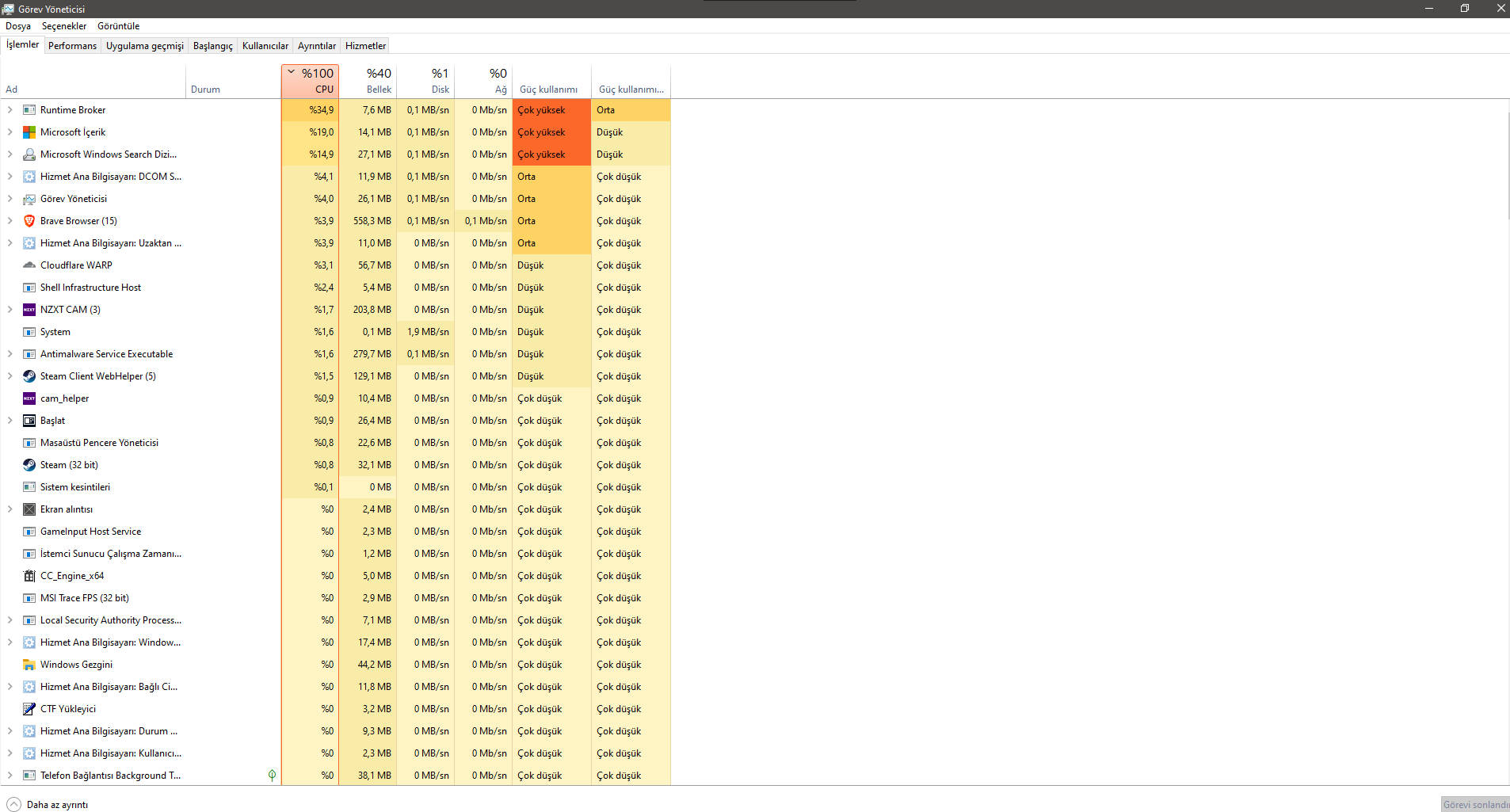Switch to the Ayrıntılar tab
This screenshot has width=1510, height=812.
[317, 46]
